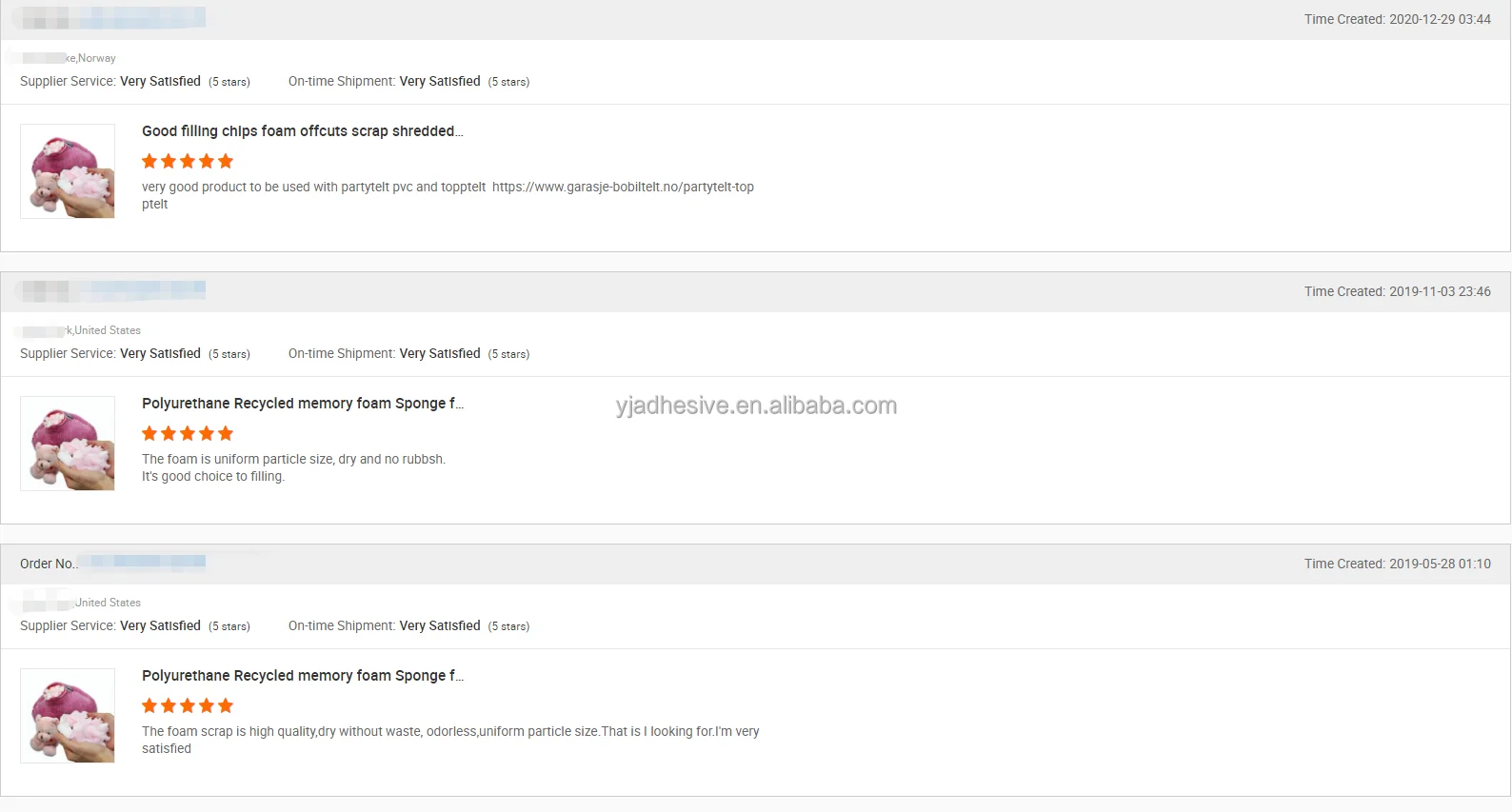Open the Polyurethane foam title above 'The foam is uniform'

click(302, 404)
